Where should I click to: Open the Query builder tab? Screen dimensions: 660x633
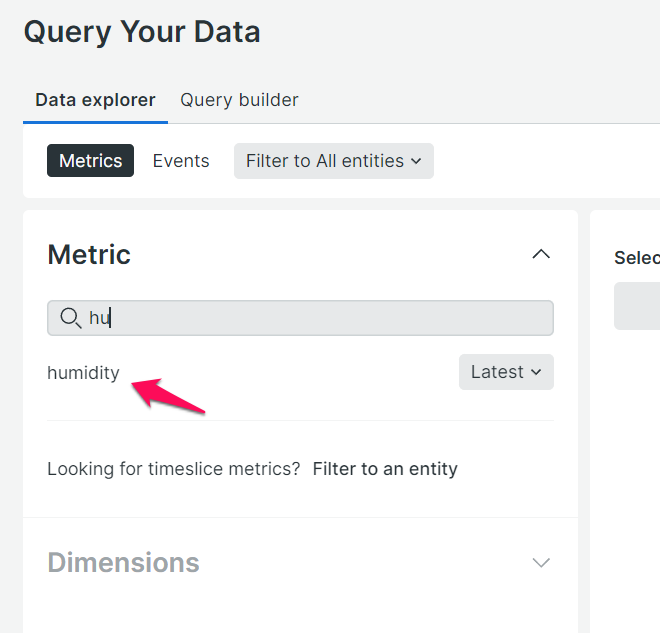coord(239,100)
